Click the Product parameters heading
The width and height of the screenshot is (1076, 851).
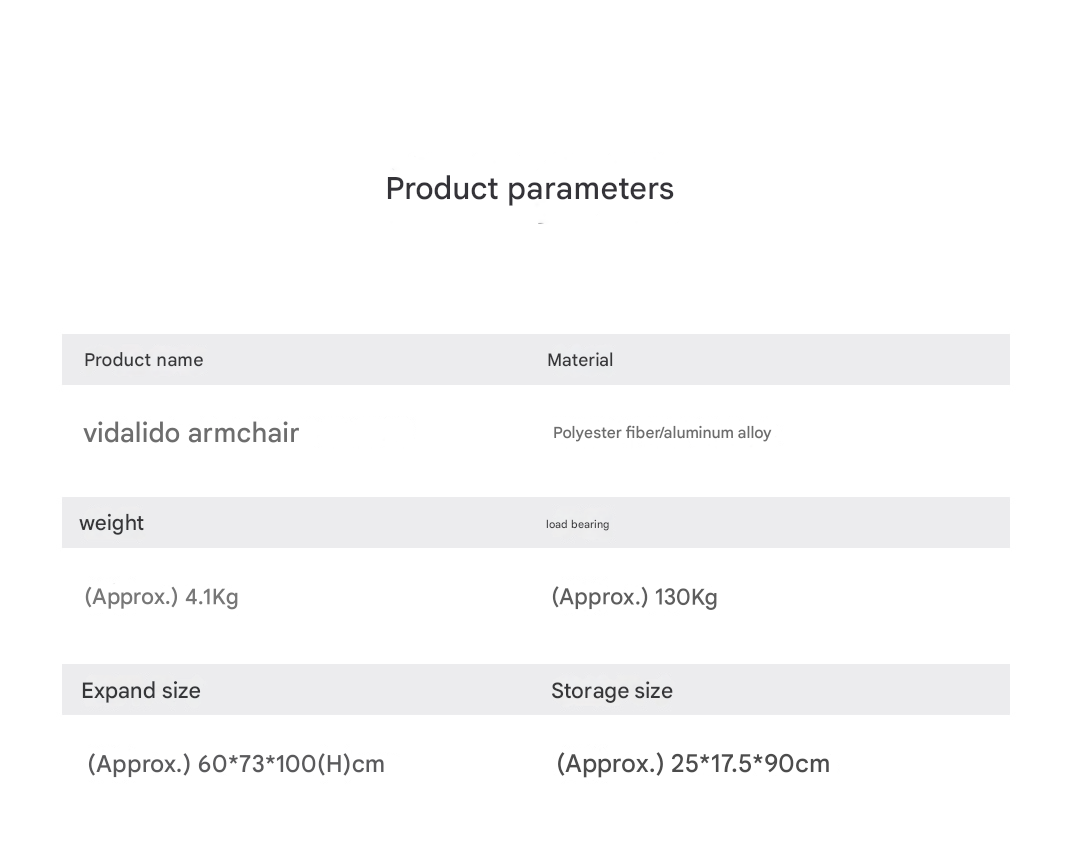pyautogui.click(x=530, y=189)
